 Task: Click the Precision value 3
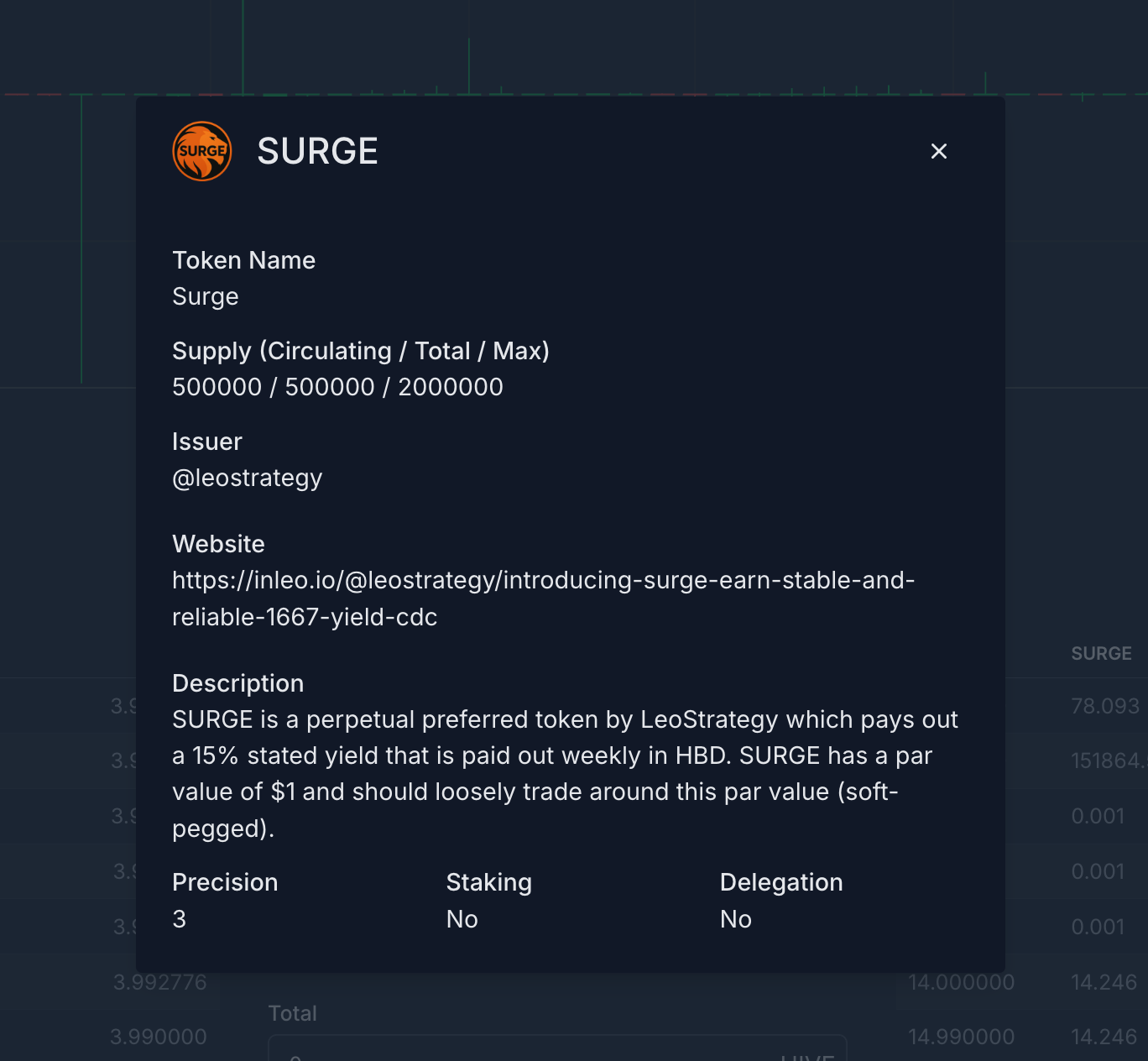[180, 919]
